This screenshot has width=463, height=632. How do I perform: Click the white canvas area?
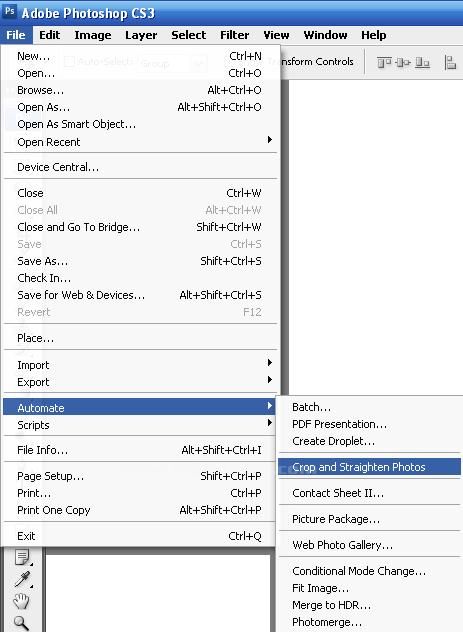(x=376, y=236)
